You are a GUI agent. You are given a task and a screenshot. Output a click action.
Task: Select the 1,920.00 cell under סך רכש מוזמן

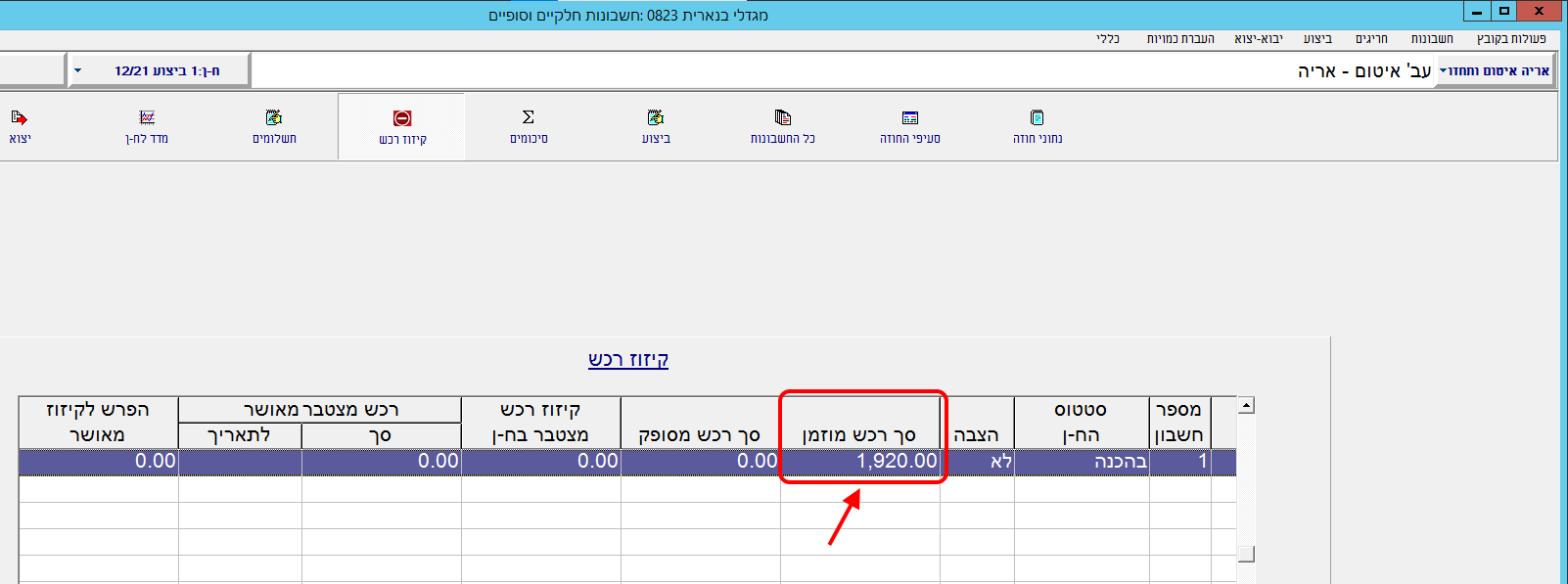point(861,461)
